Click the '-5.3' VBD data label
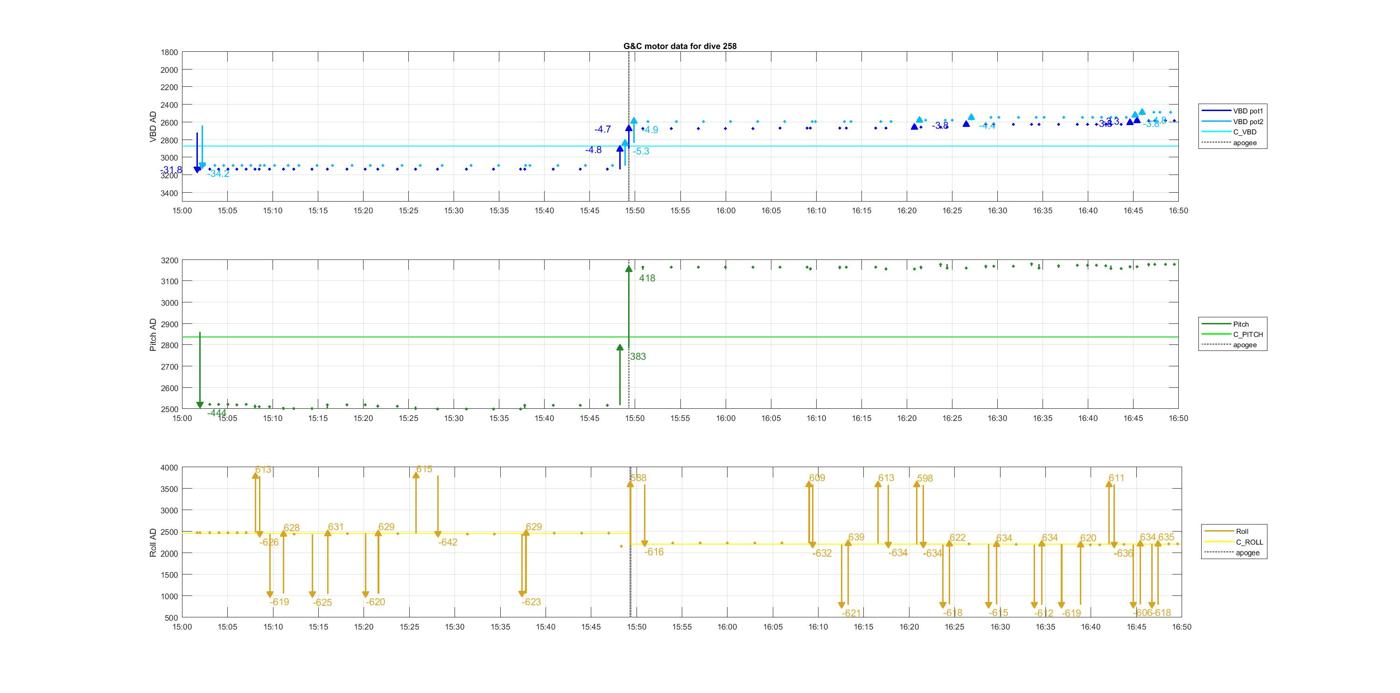 click(641, 151)
